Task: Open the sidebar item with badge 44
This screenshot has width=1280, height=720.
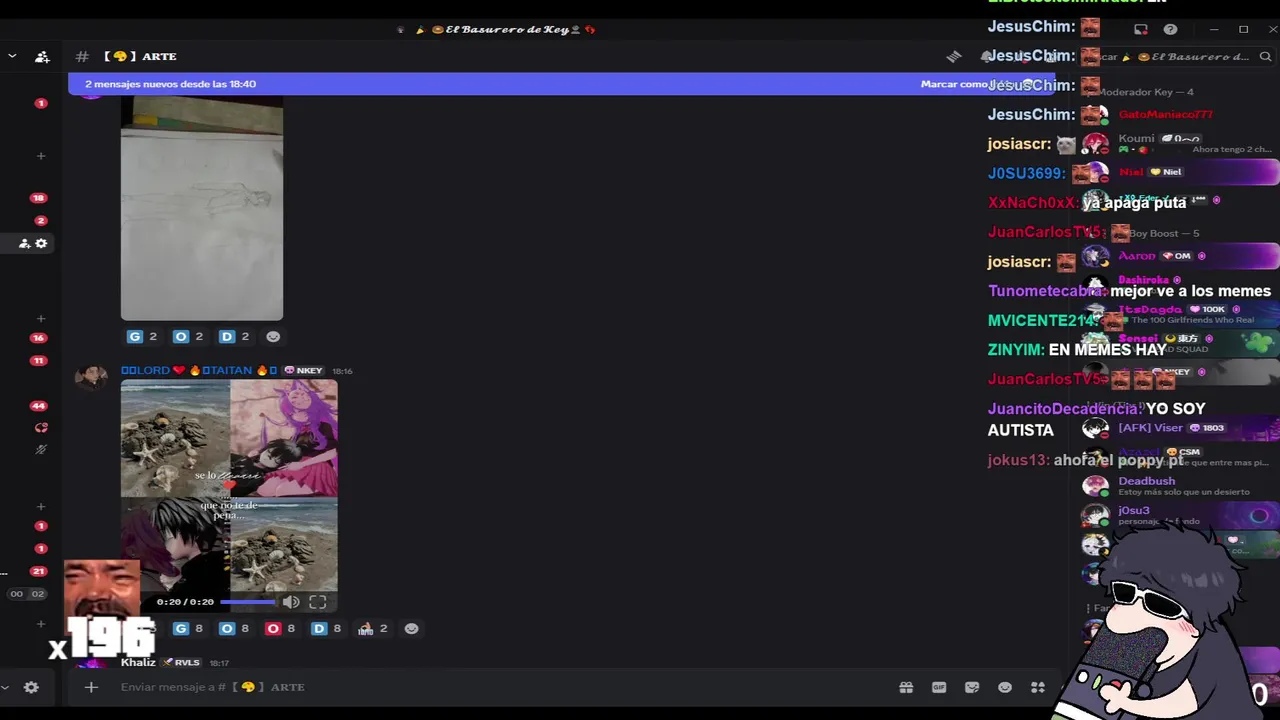Action: coord(38,406)
